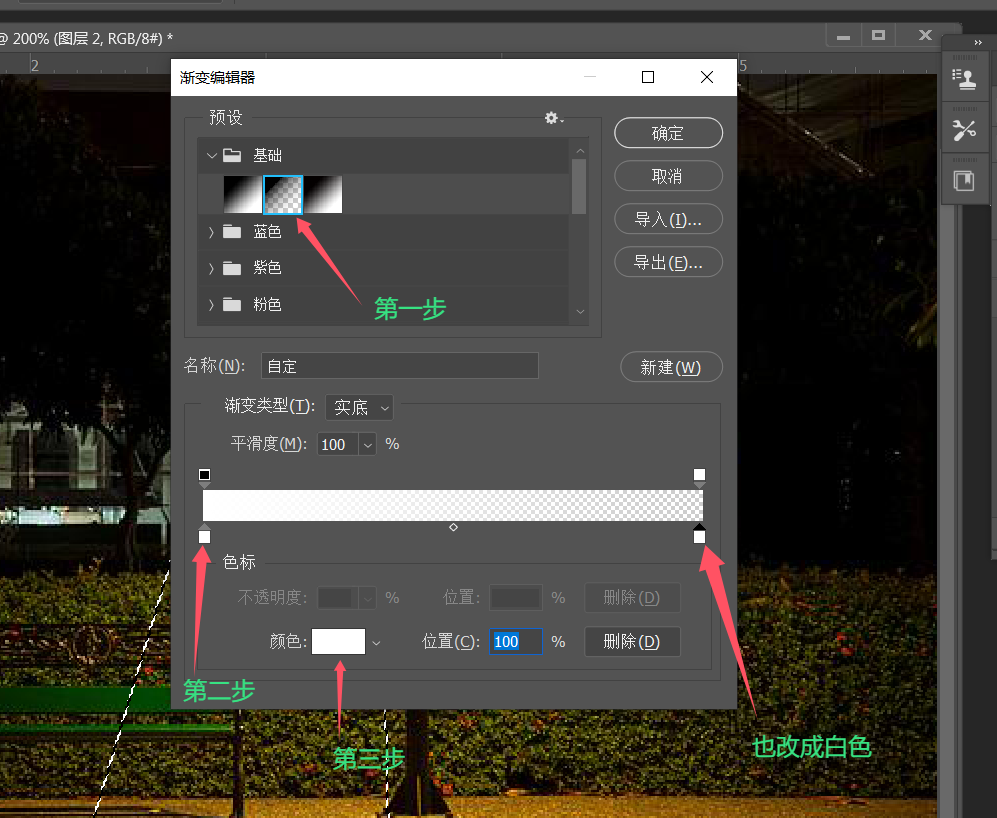Viewport: 997px width, 818px height.
Task: Expand the 紫色 preset folder
Action: (211, 268)
